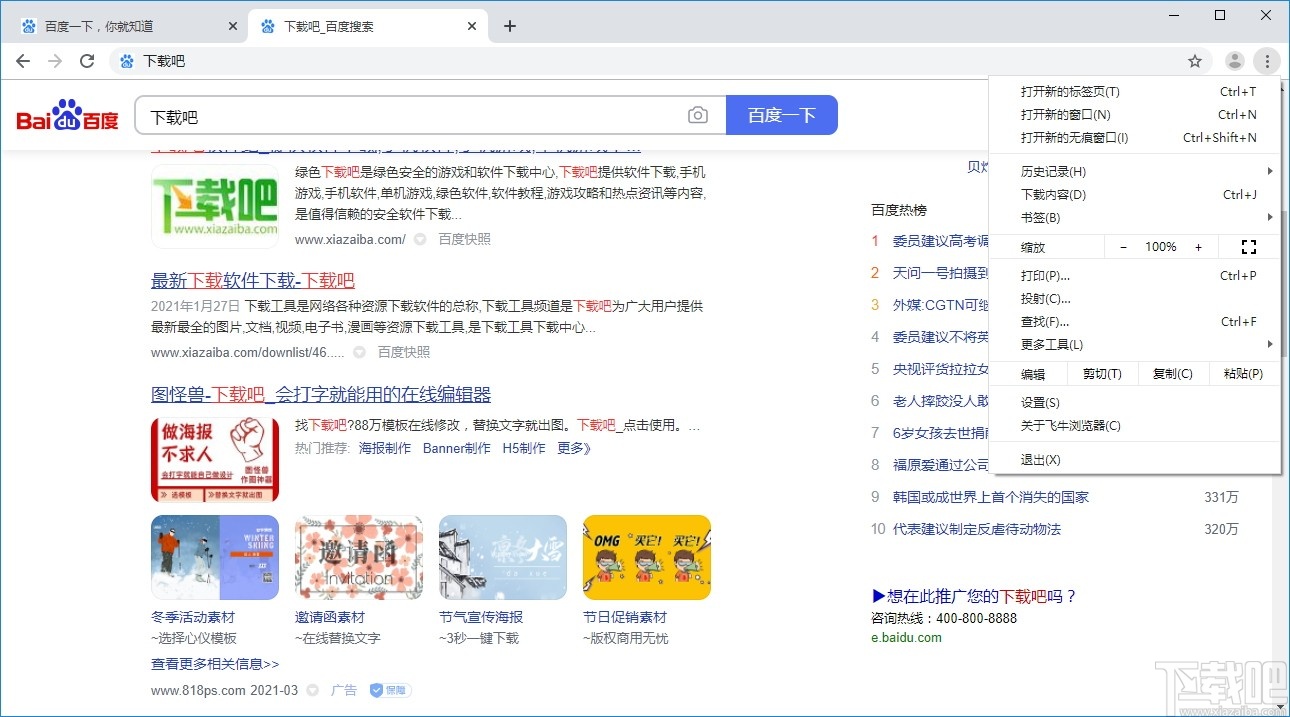Click the Baidu paw logo
This screenshot has width=1290, height=717.
point(66,114)
